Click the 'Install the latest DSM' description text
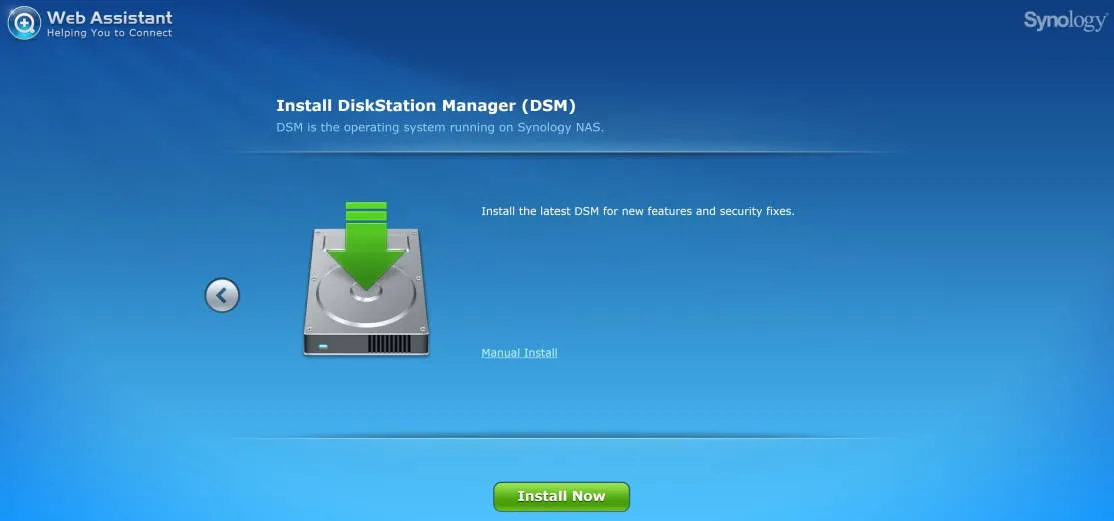 coord(637,211)
